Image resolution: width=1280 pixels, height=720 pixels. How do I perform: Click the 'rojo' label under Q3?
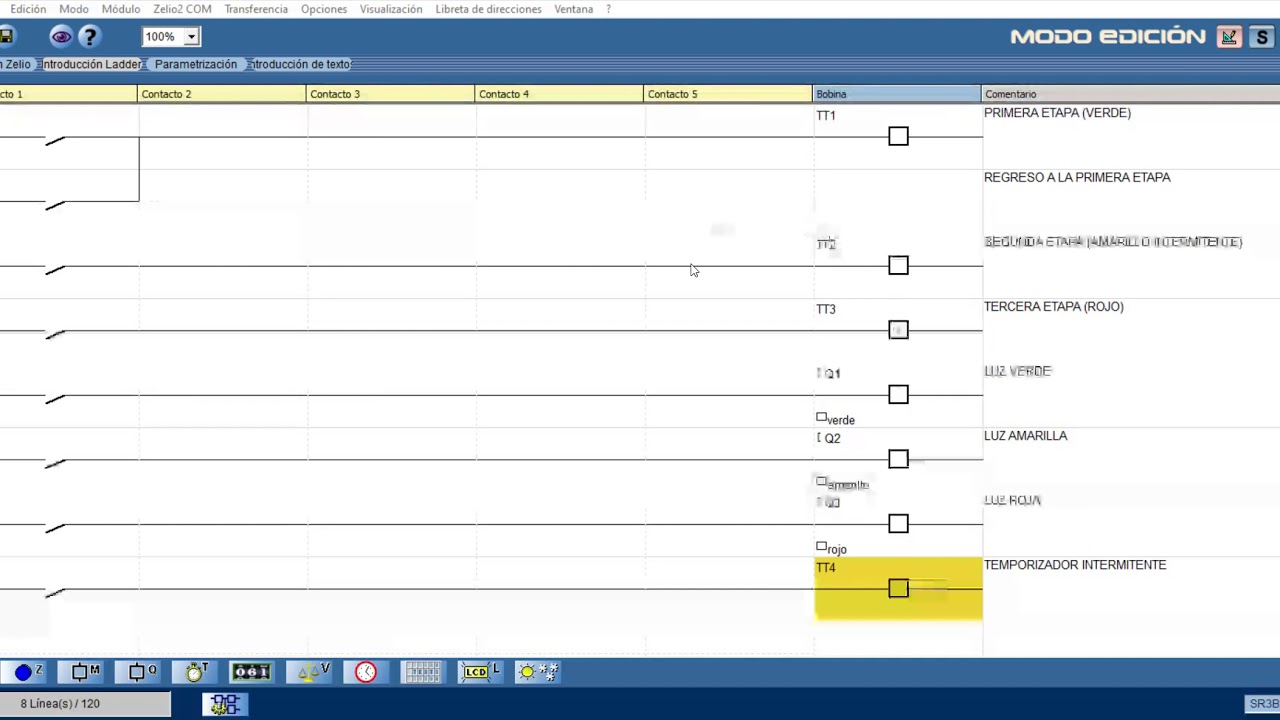[x=837, y=549]
